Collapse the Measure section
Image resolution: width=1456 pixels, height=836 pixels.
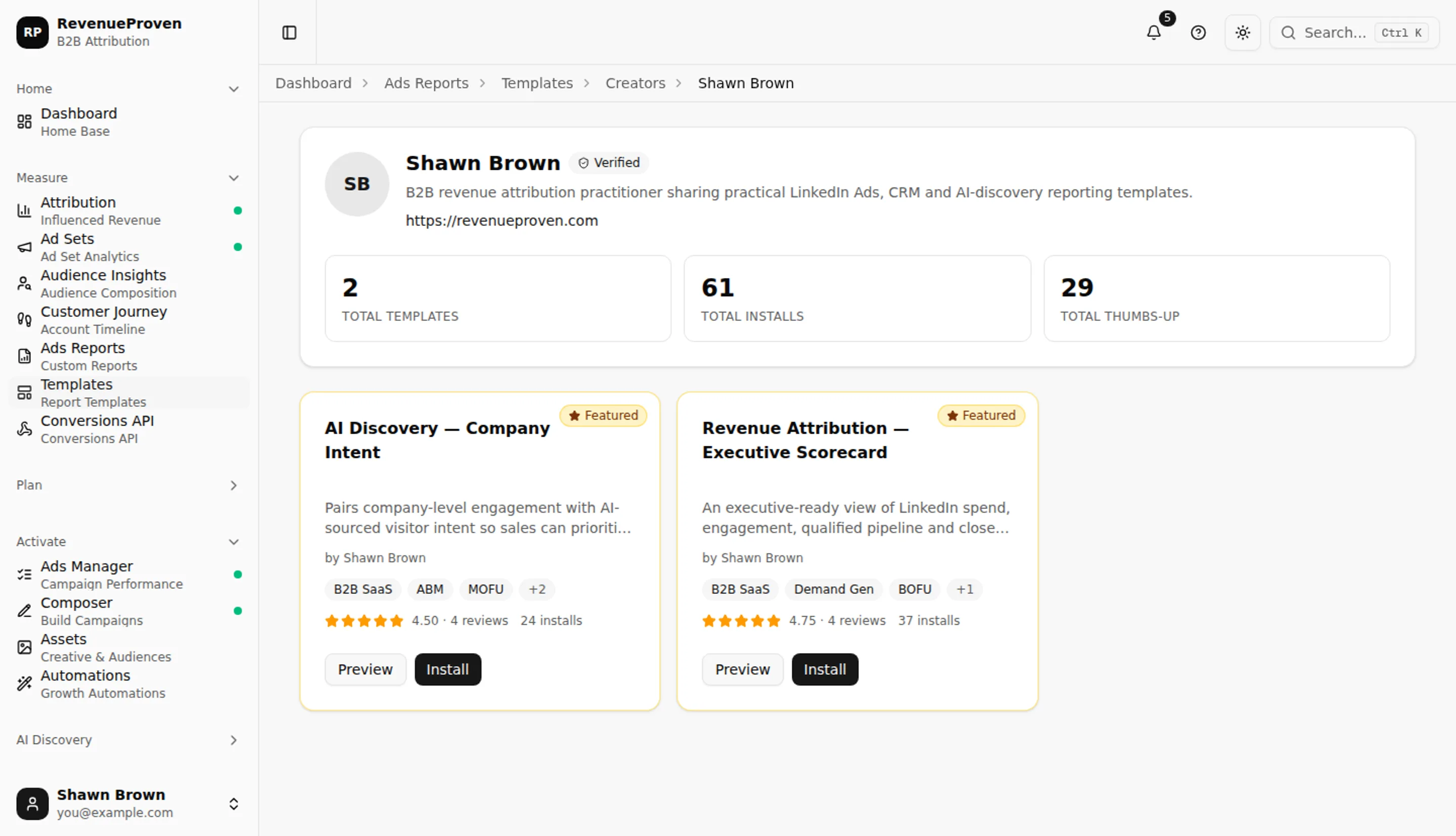128,178
